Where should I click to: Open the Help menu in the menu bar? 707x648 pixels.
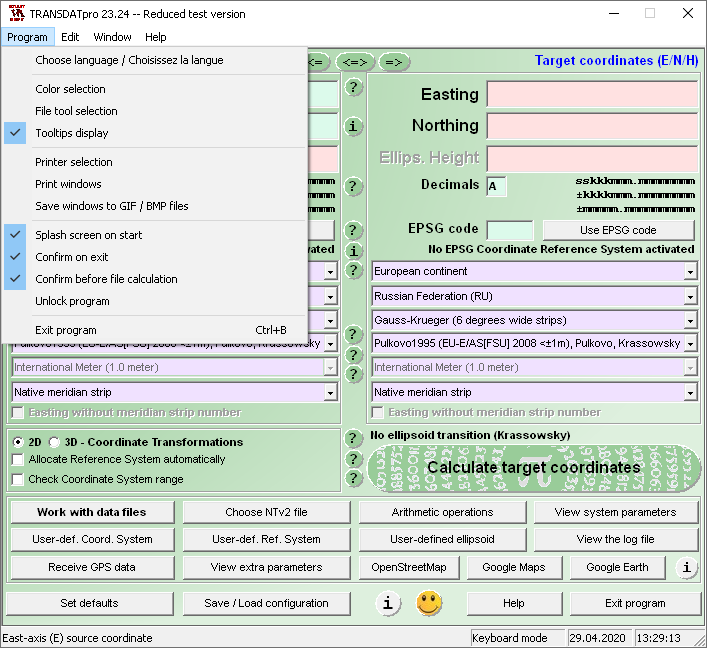pos(156,37)
